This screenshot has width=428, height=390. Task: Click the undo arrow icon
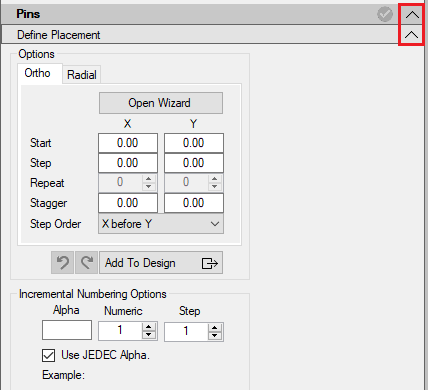(62, 263)
